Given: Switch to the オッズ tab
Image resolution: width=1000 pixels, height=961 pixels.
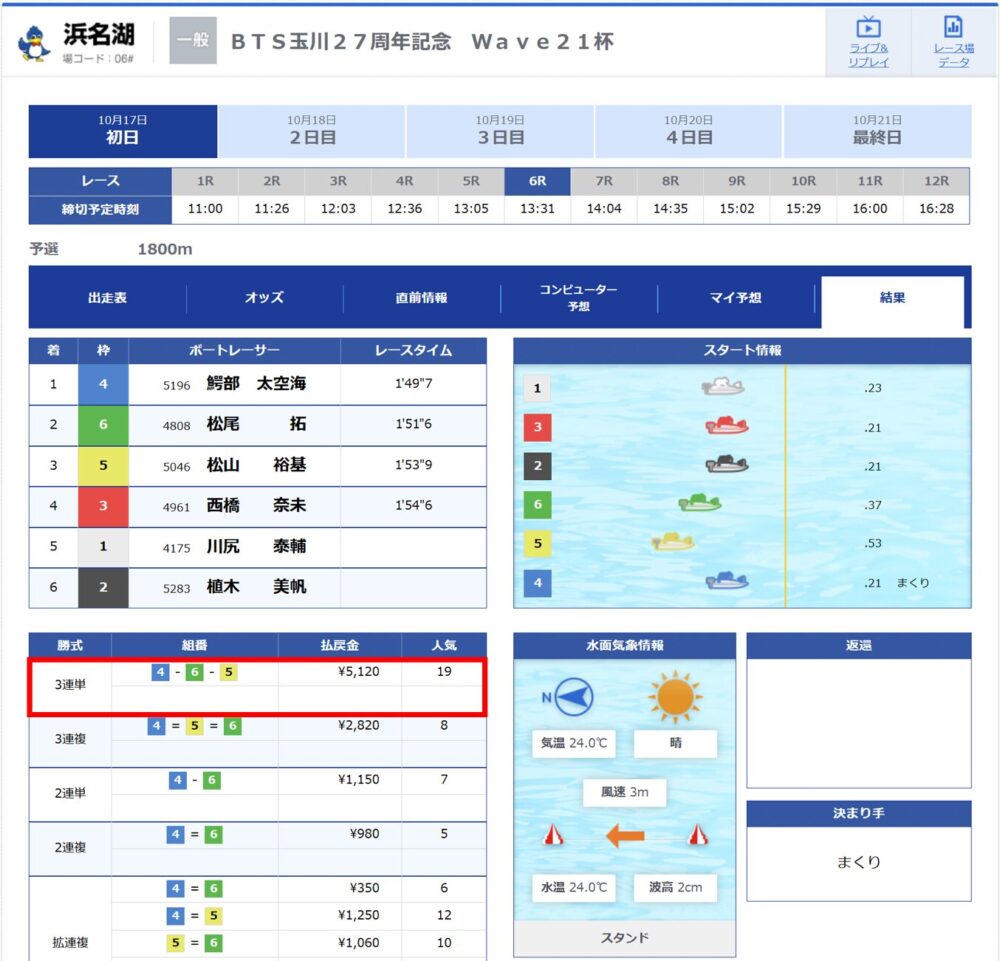Looking at the screenshot, I should coord(264,298).
